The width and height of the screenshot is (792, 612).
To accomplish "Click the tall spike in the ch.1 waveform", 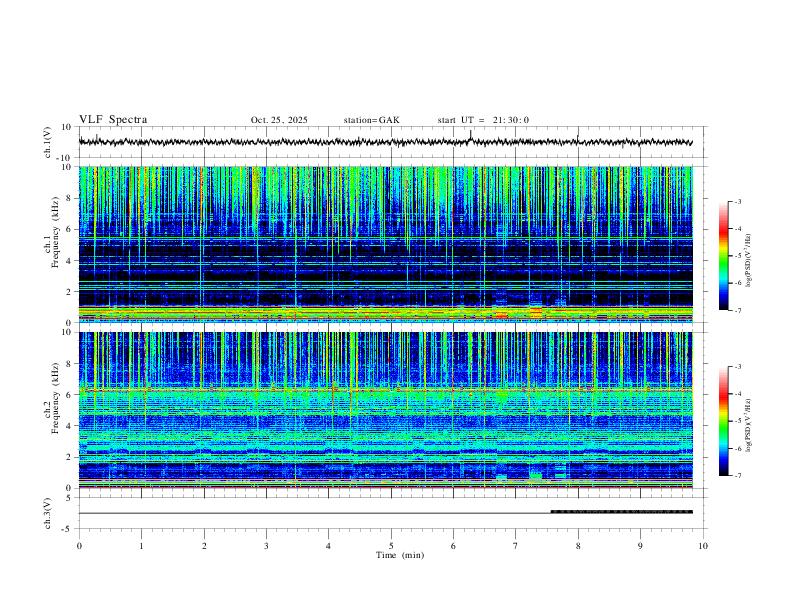I will pos(471,135).
